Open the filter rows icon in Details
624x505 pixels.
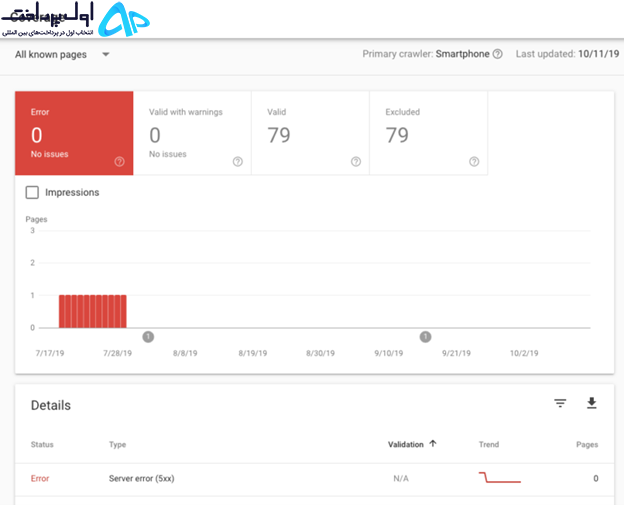[x=560, y=403]
